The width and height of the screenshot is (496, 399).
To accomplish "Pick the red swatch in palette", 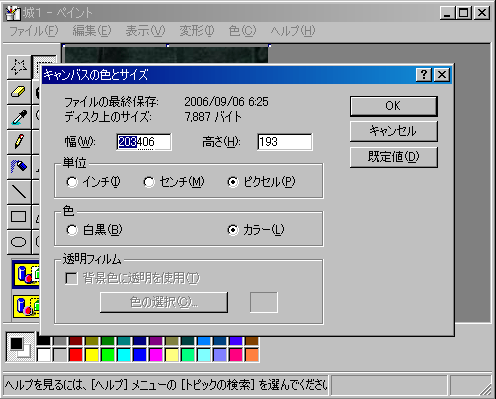I will tap(76, 355).
